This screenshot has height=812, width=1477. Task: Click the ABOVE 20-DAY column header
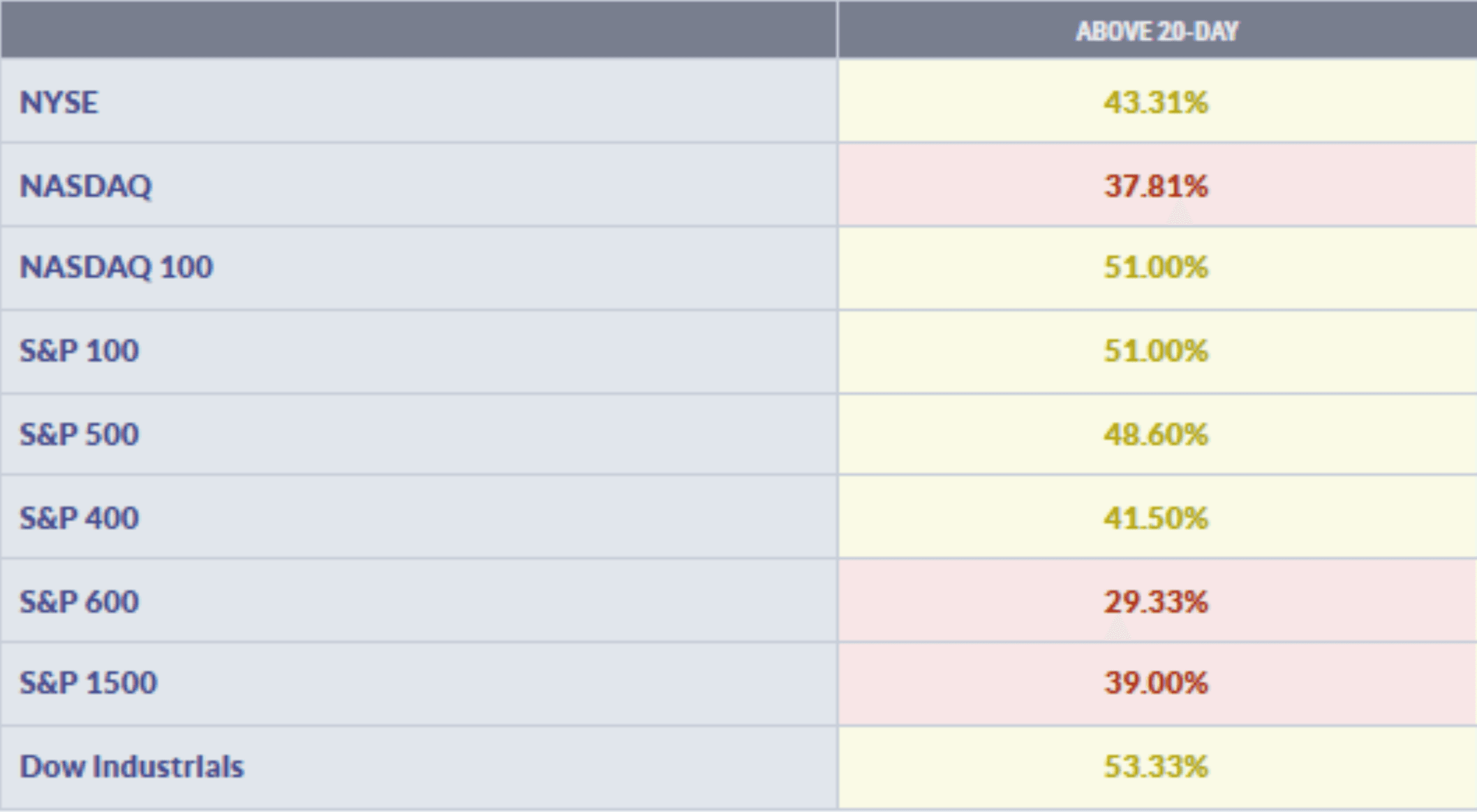1157,31
